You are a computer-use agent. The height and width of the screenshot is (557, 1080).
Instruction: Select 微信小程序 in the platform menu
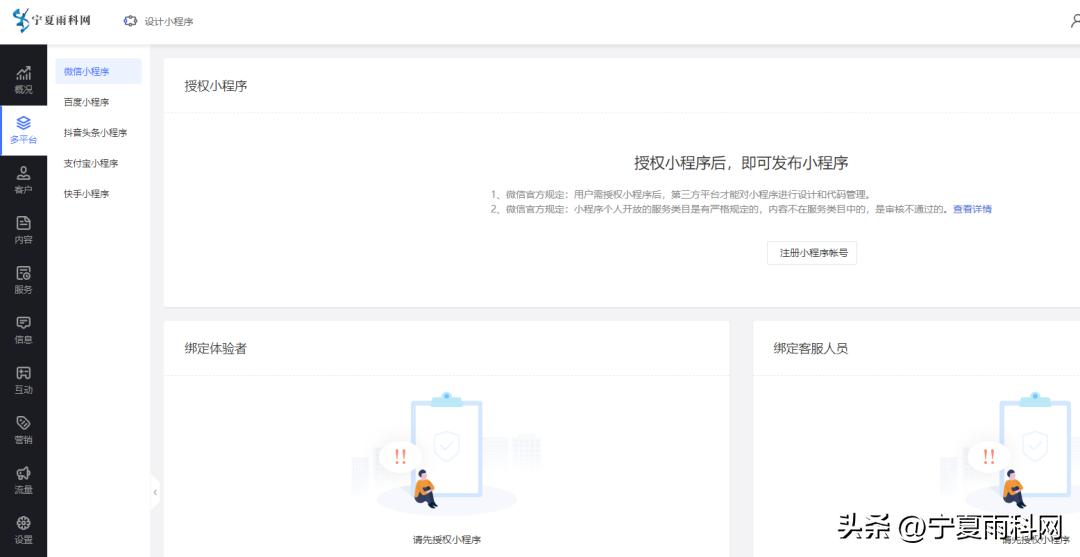pyautogui.click(x=98, y=72)
